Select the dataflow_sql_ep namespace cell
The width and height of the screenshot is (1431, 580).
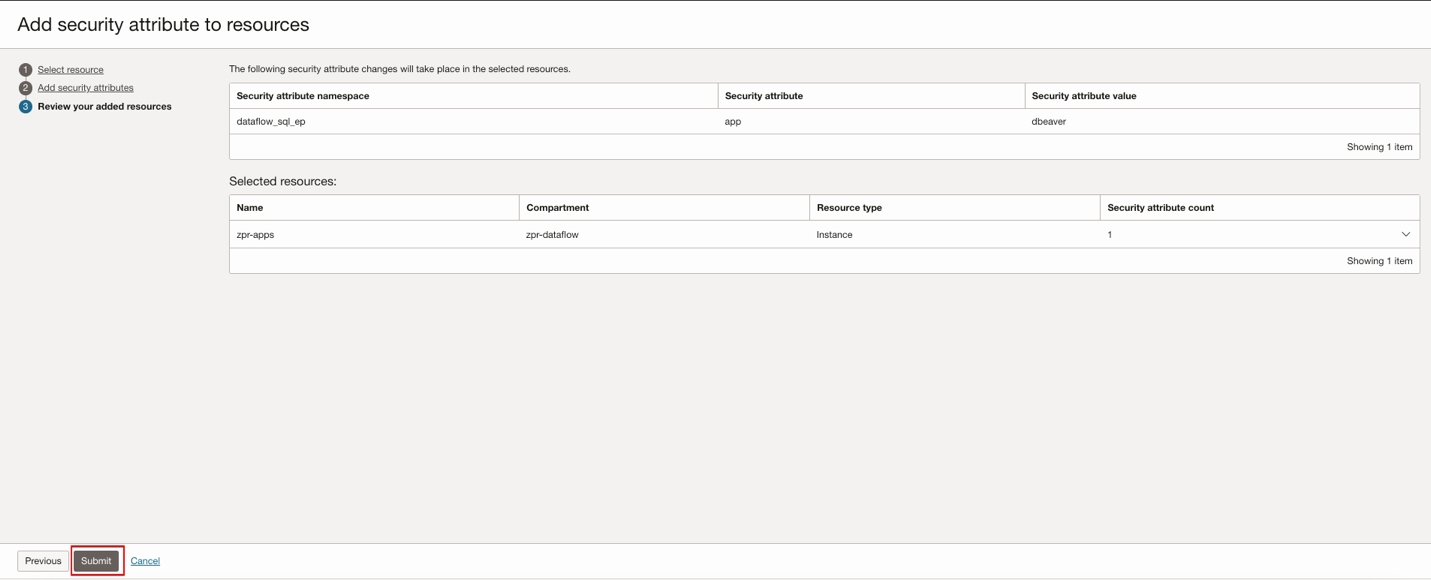[x=271, y=122]
